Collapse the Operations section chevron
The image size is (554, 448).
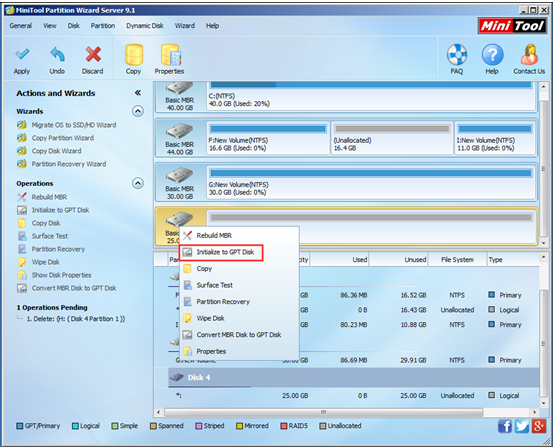pos(138,183)
